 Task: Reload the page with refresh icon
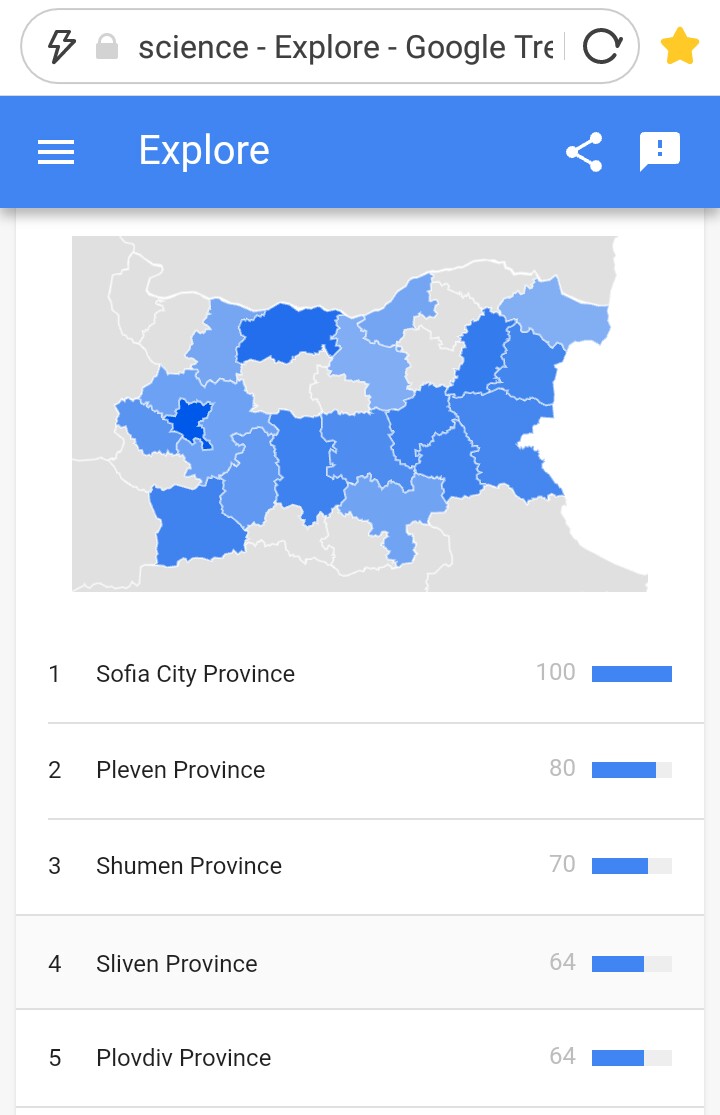602,46
